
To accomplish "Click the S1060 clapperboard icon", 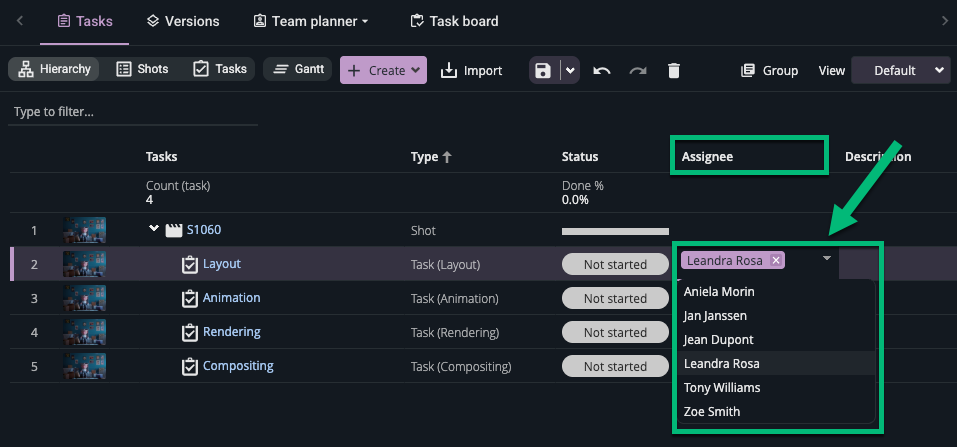I will tap(174, 230).
